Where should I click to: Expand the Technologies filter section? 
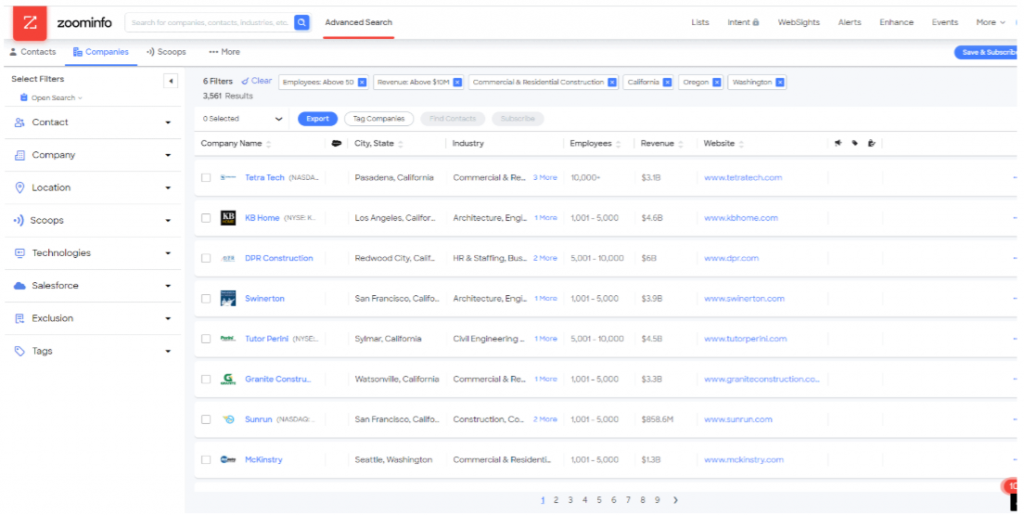click(x=168, y=253)
